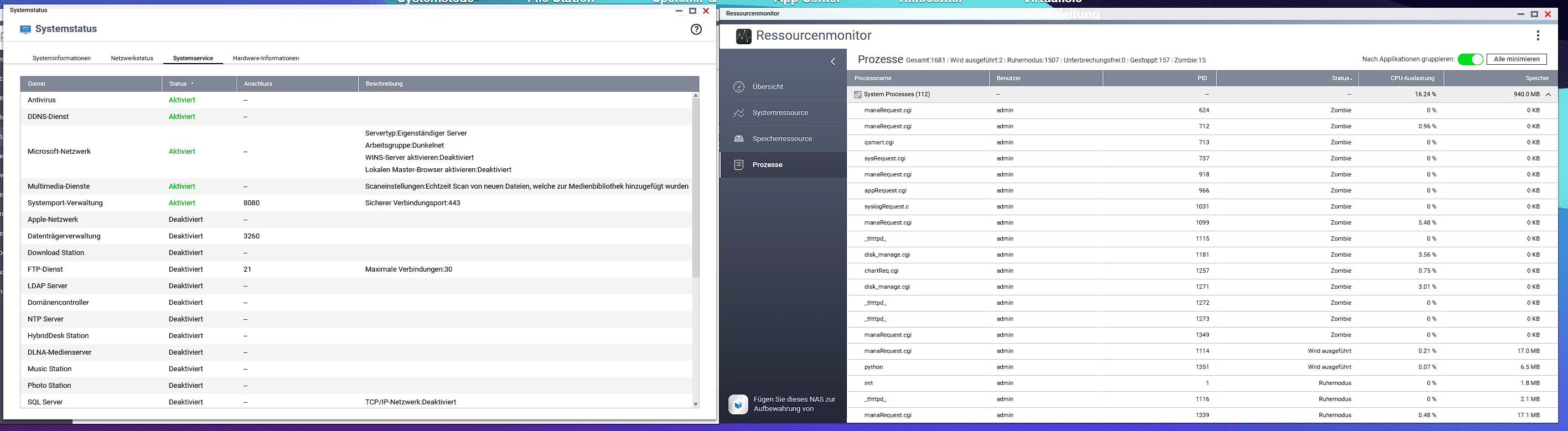Select the Music Station row
The width and height of the screenshot is (1568, 431).
click(x=356, y=369)
